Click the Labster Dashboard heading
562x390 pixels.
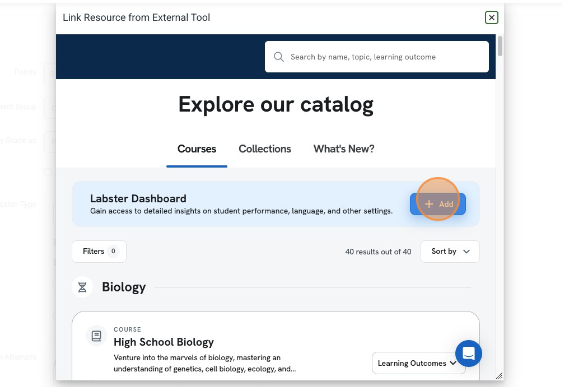pyautogui.click(x=138, y=198)
